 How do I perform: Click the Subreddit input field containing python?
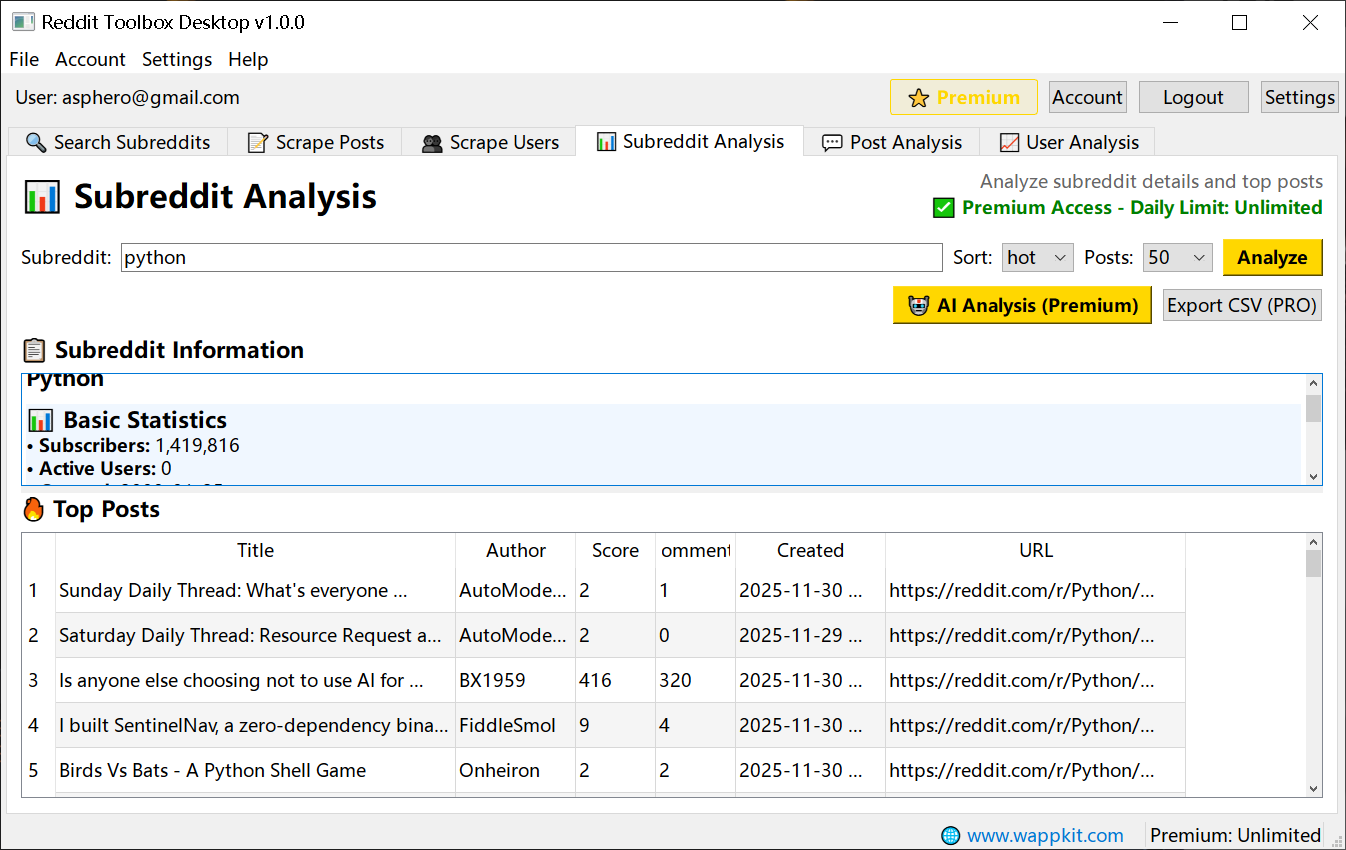[532, 257]
